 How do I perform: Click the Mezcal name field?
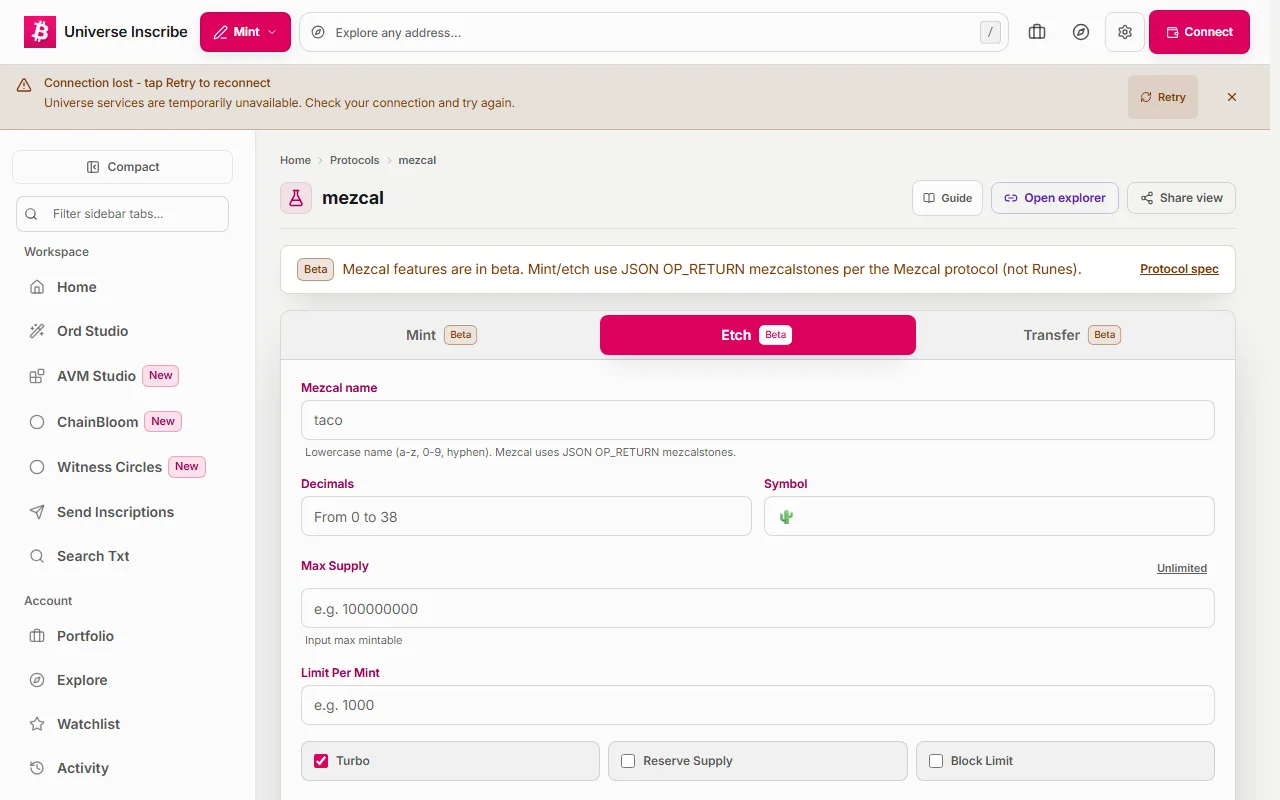758,420
